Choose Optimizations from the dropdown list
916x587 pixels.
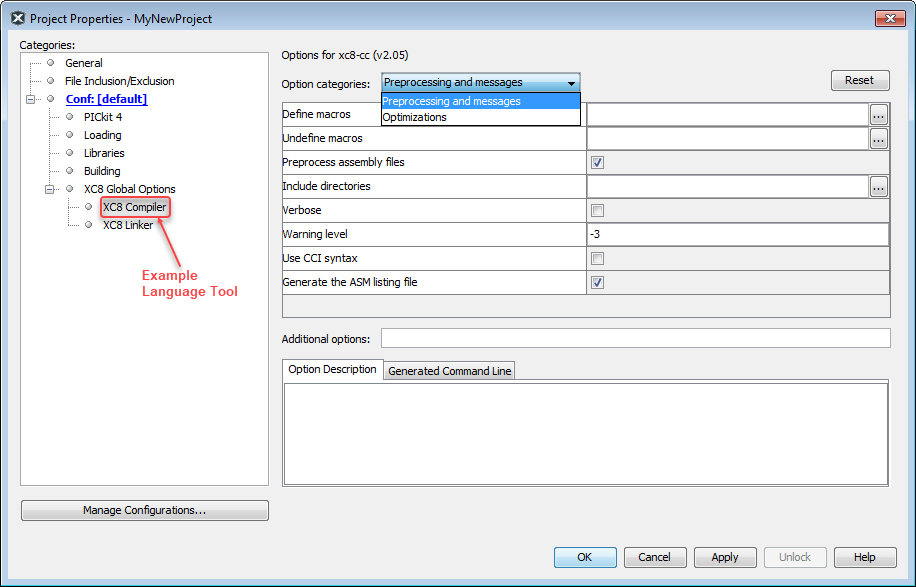click(415, 118)
